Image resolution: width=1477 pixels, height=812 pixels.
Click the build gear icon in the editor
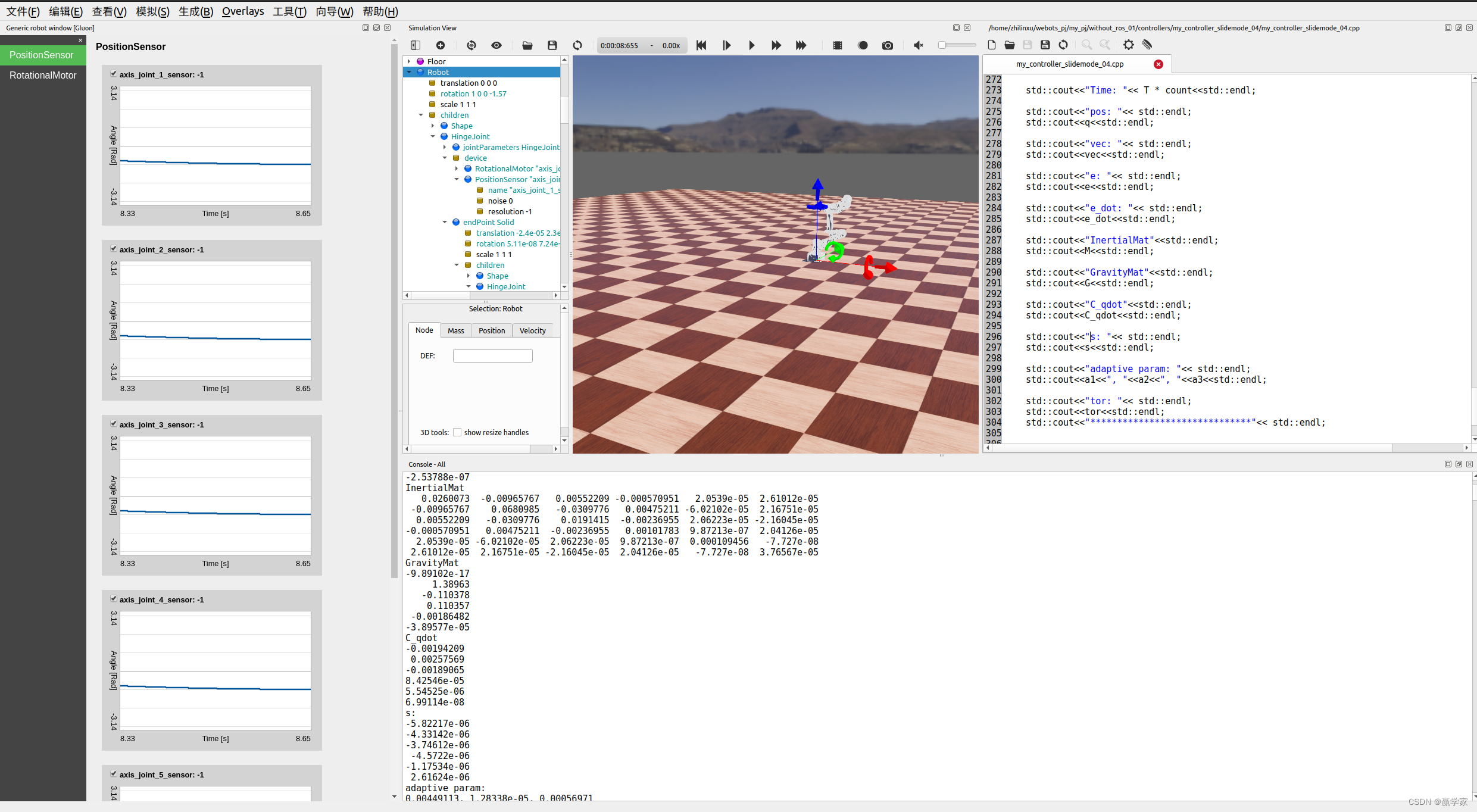click(1129, 45)
